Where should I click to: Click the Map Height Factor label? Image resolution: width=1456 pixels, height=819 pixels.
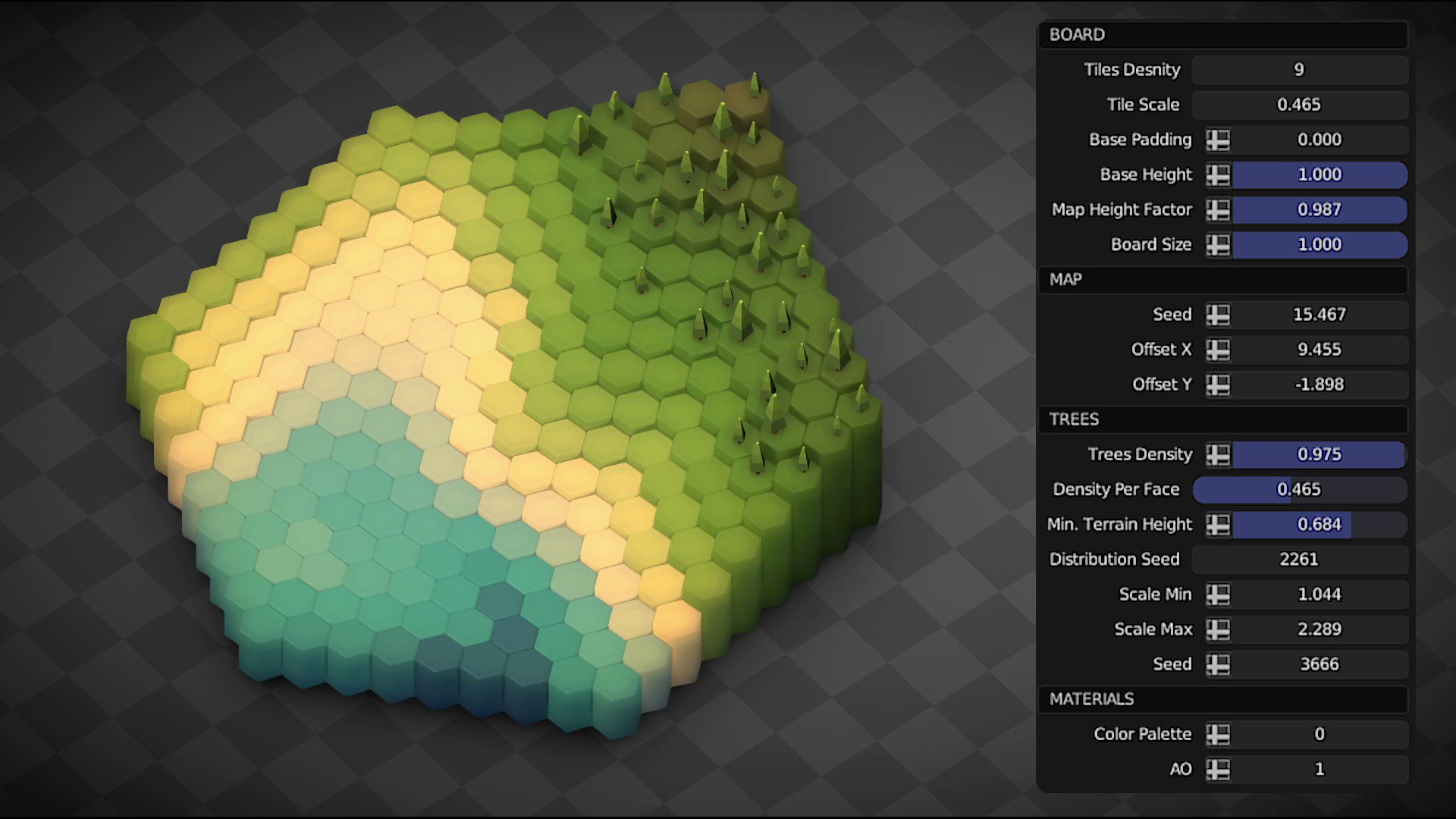click(1122, 209)
